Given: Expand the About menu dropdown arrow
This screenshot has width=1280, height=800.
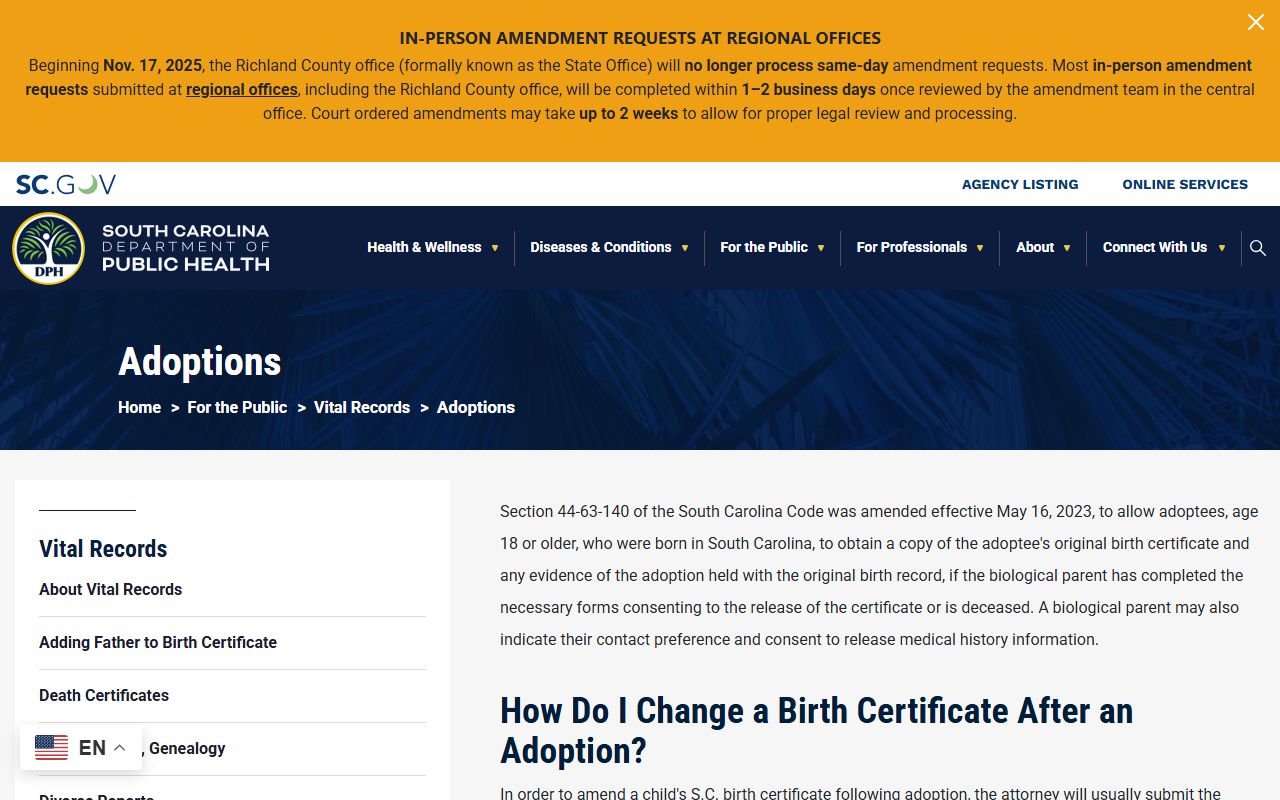Looking at the screenshot, I should [1067, 248].
